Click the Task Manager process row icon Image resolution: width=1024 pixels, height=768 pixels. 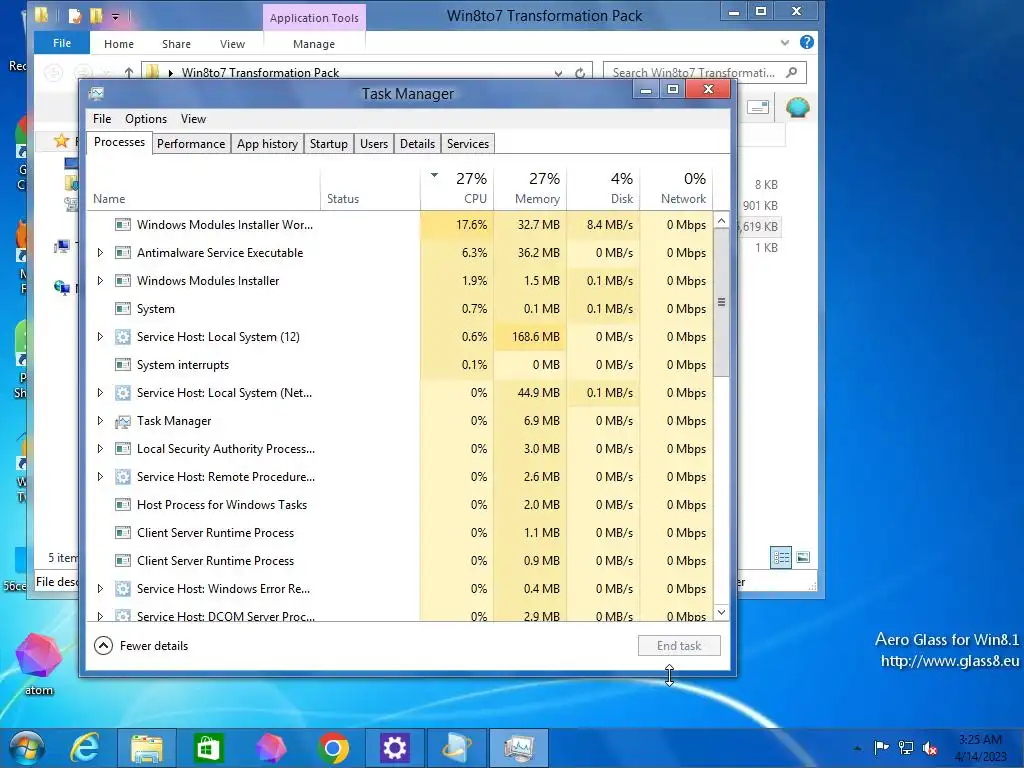pos(123,421)
